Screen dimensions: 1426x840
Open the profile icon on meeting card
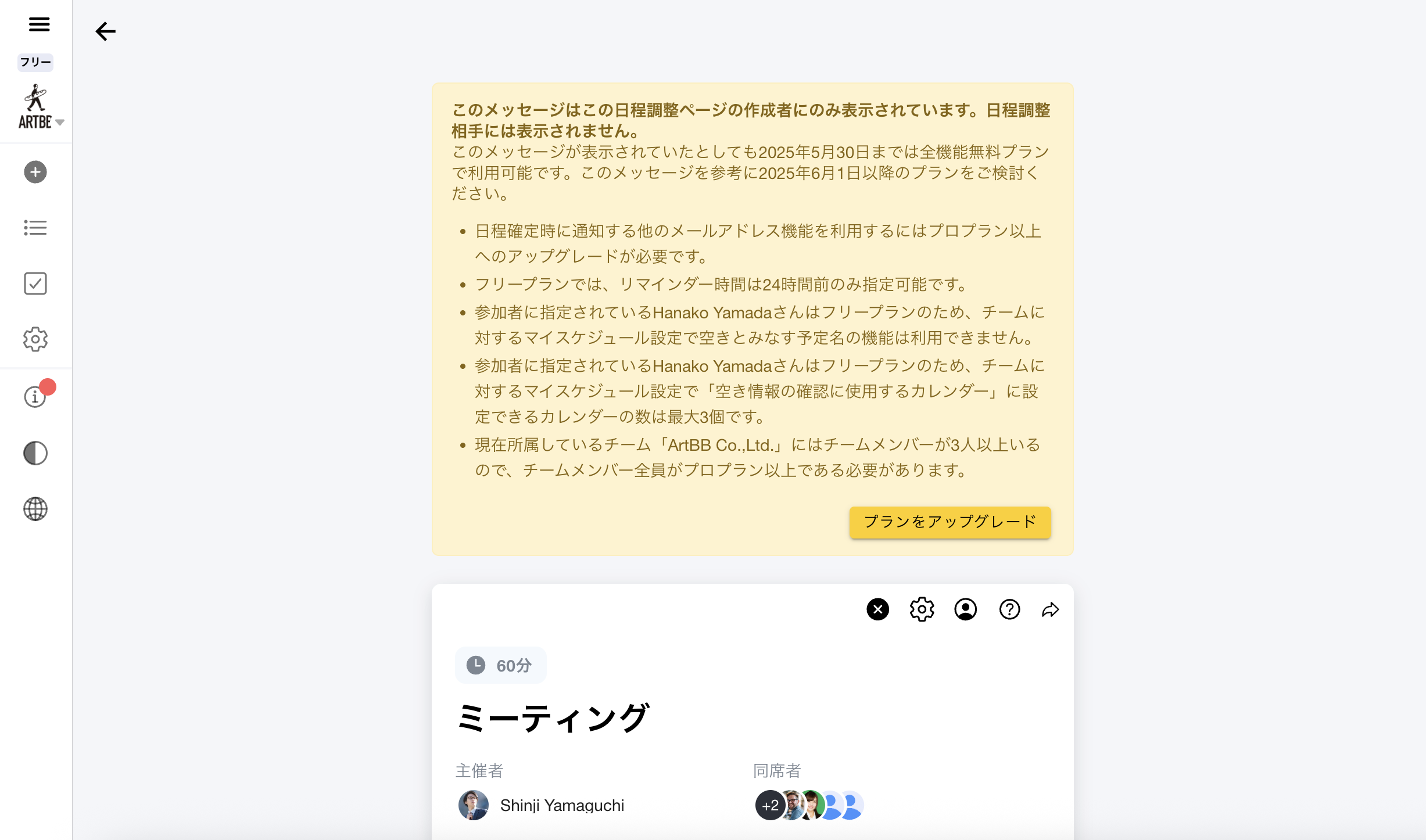coord(966,609)
